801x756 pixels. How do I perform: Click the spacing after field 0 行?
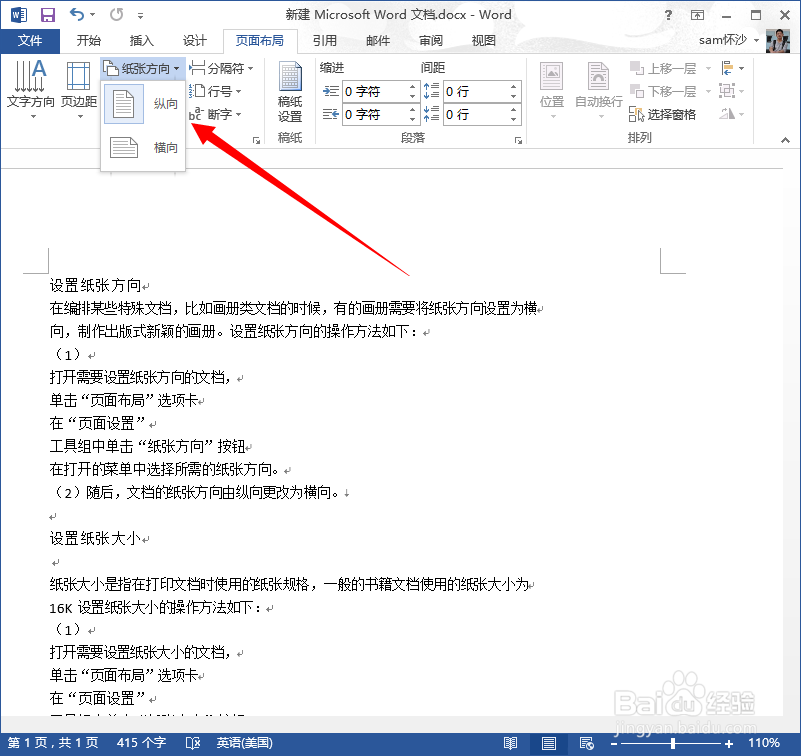point(476,114)
